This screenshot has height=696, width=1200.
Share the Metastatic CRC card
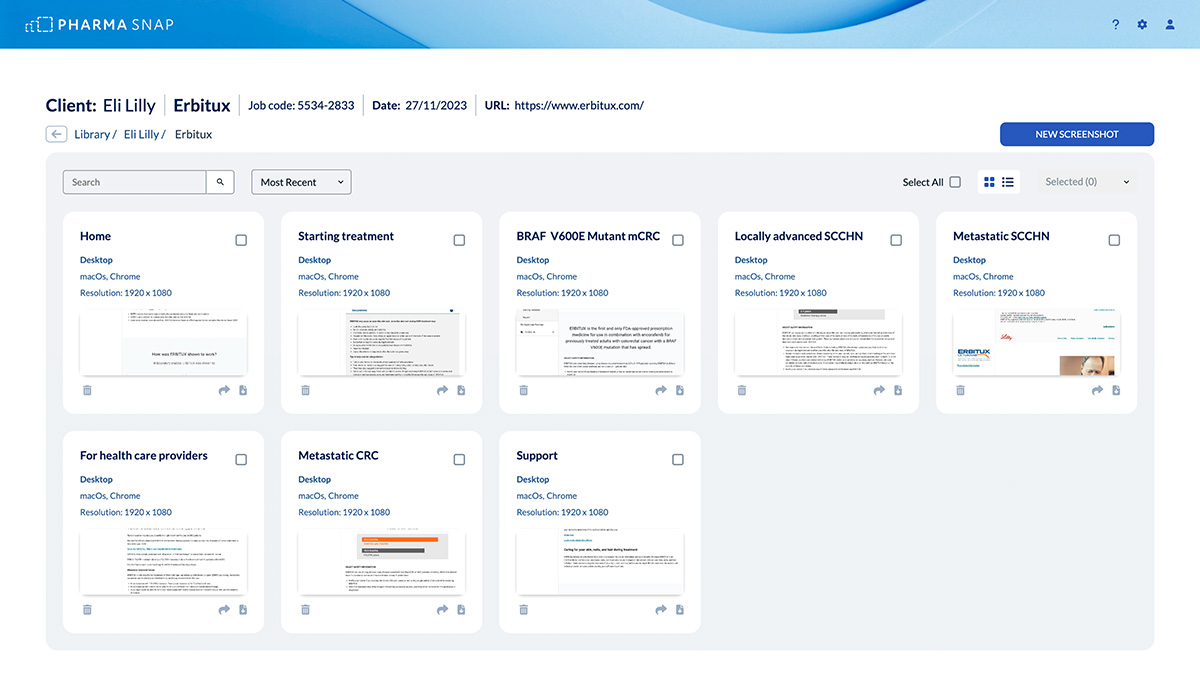(x=442, y=609)
